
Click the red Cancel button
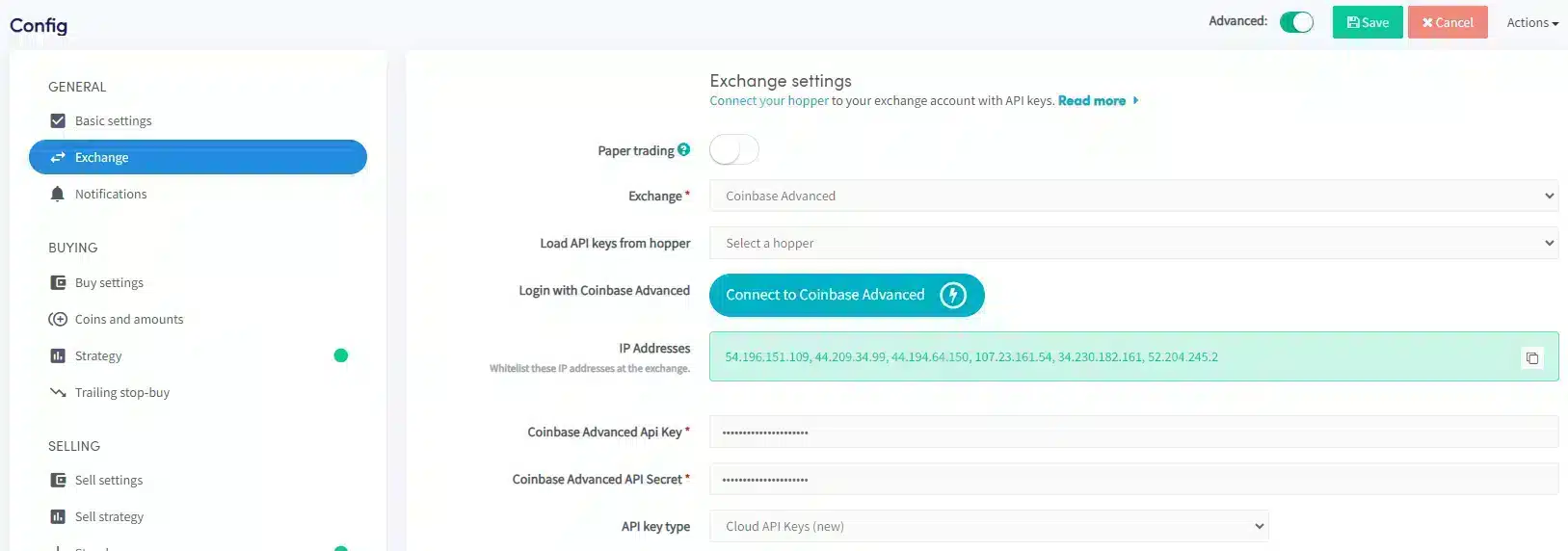pyautogui.click(x=1448, y=22)
